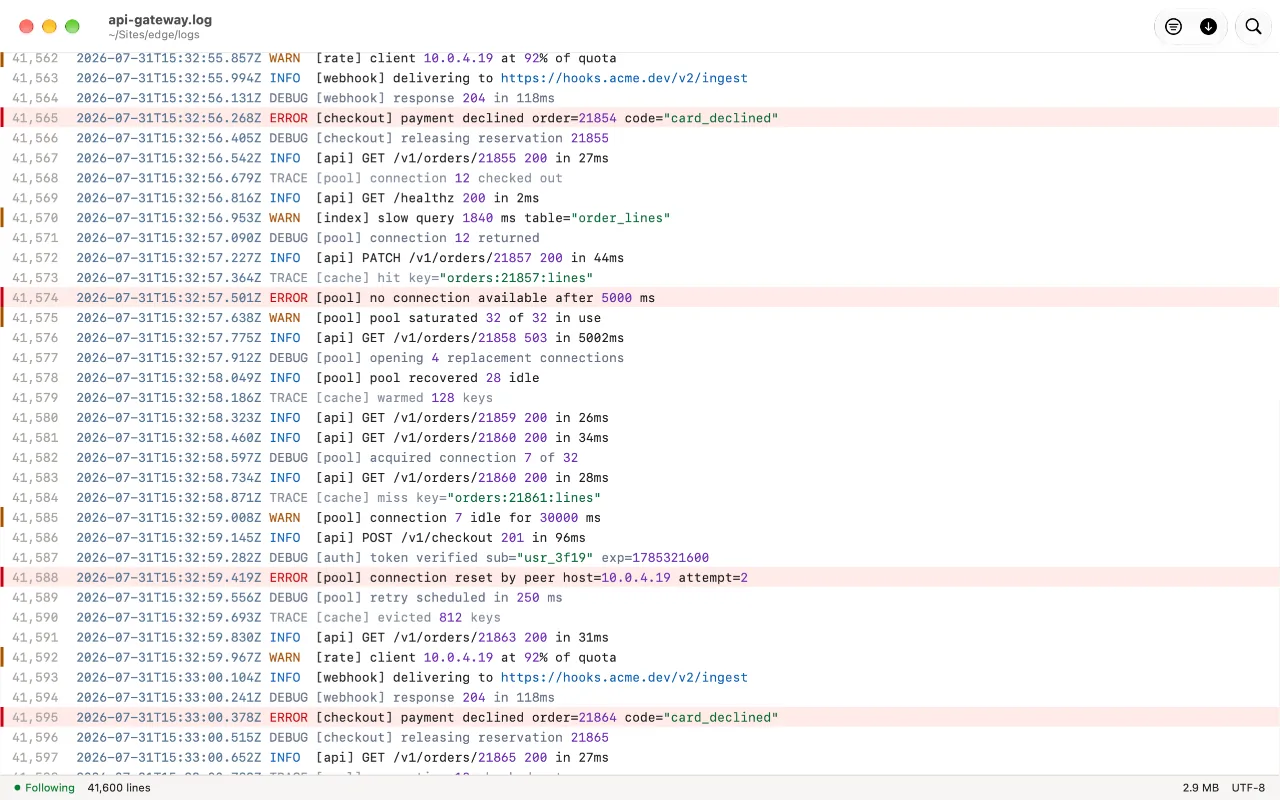1280x800 pixels.
Task: Click "pool saturated 32 of 32 in use"
Action: 485,318
